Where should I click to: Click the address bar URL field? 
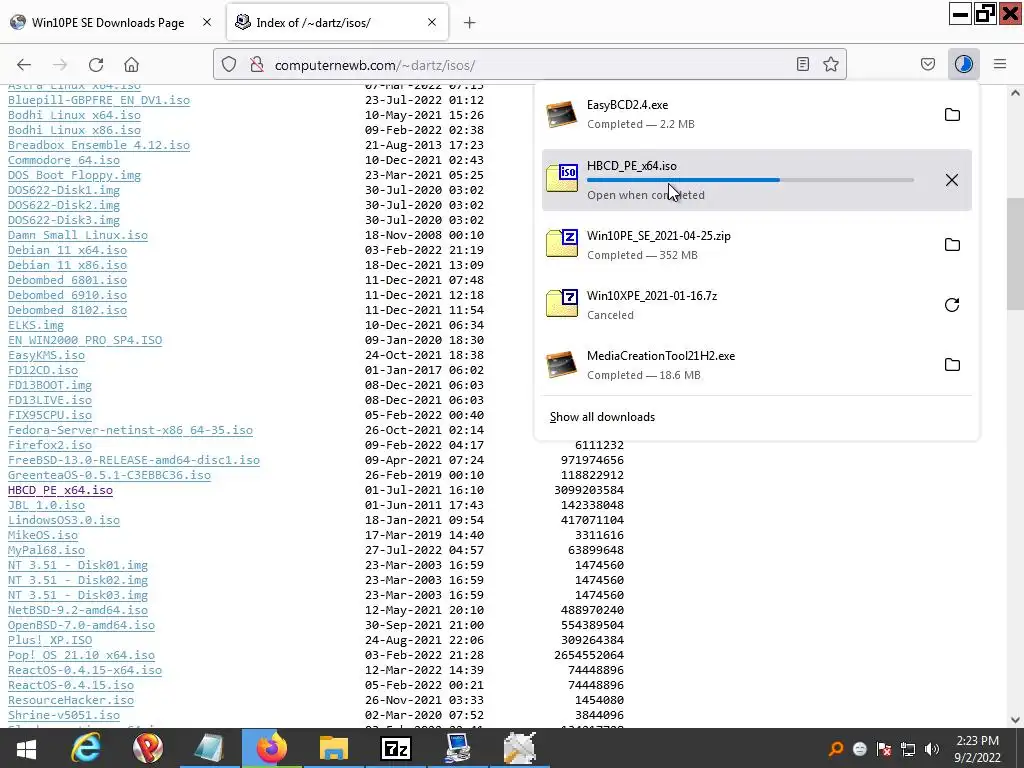(529, 65)
